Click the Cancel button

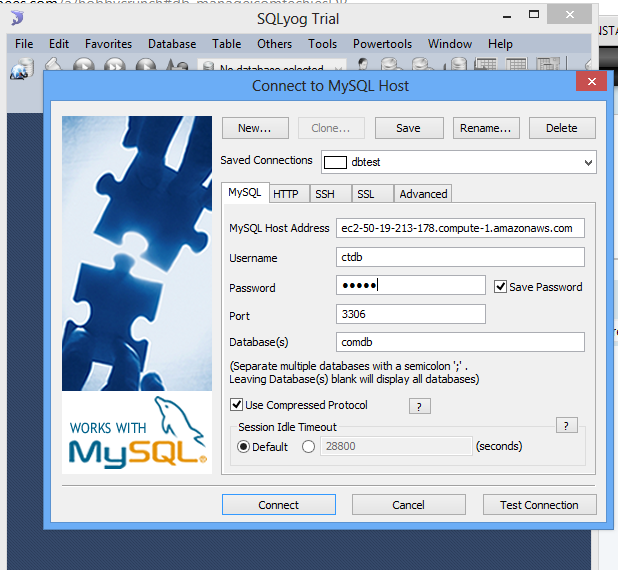408,505
